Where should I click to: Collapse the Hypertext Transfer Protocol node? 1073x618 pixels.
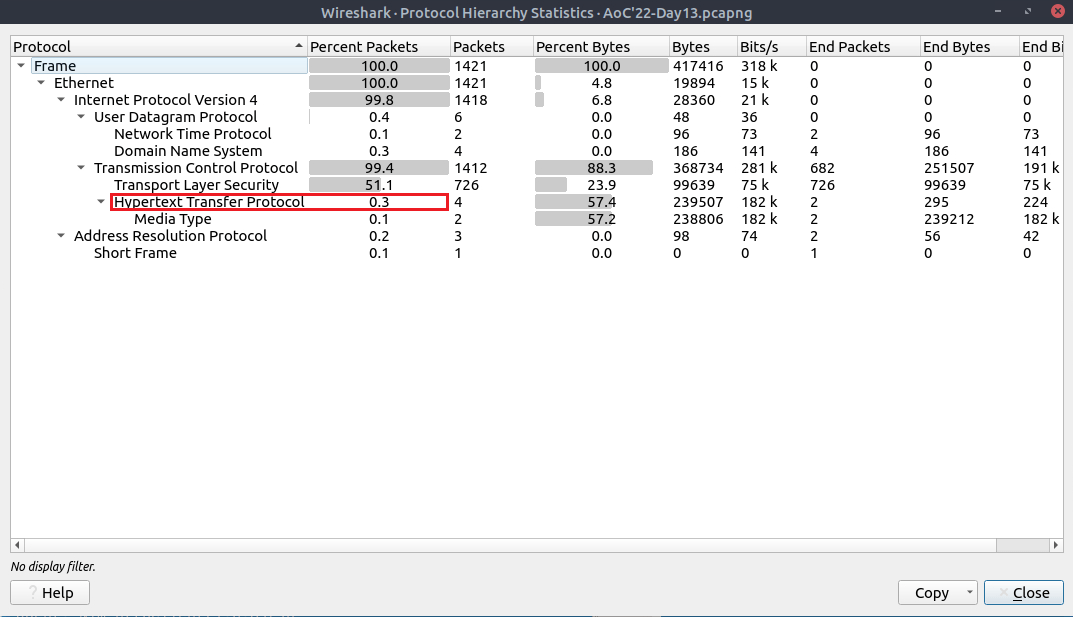(x=101, y=202)
